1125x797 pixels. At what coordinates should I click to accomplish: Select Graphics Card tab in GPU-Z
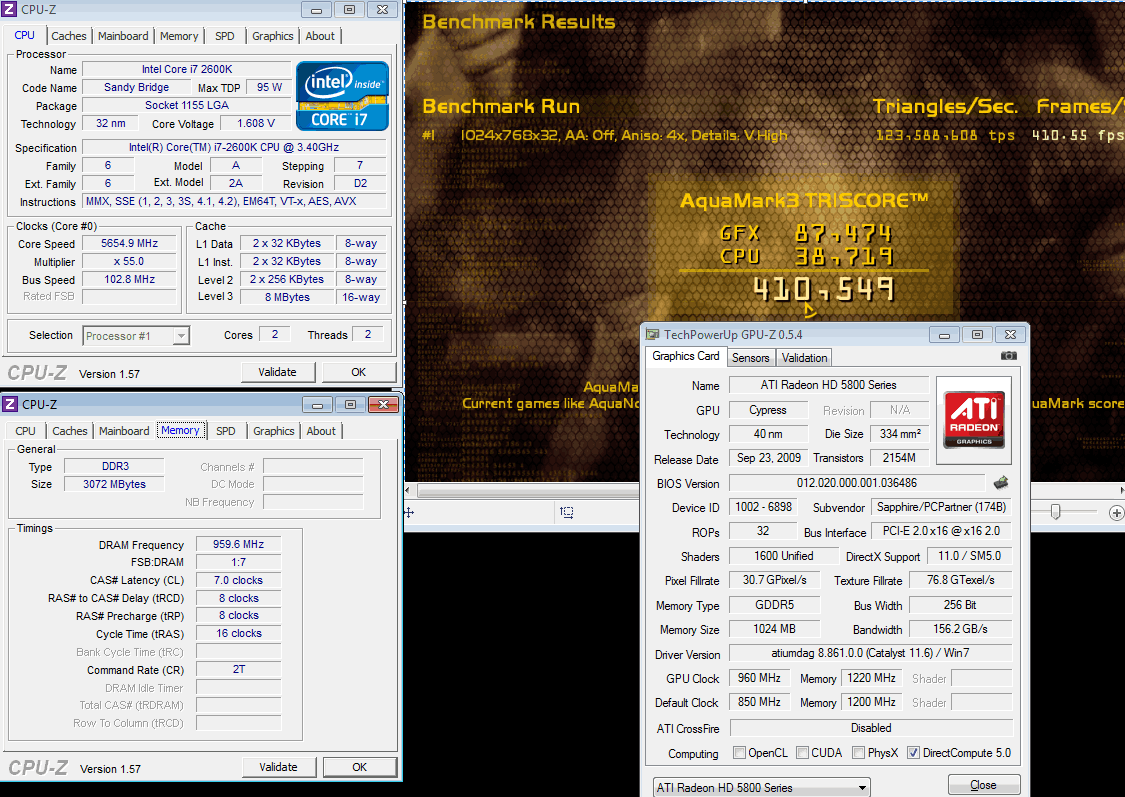pyautogui.click(x=686, y=356)
